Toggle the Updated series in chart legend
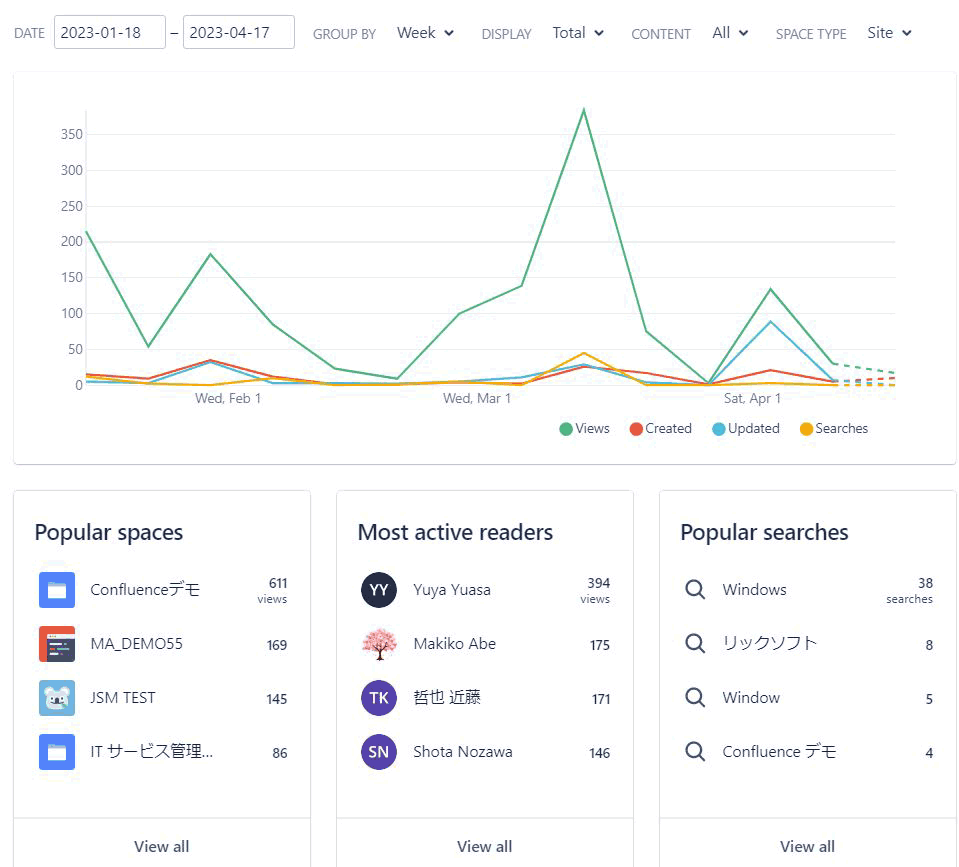The height and width of the screenshot is (867, 959). pos(745,429)
